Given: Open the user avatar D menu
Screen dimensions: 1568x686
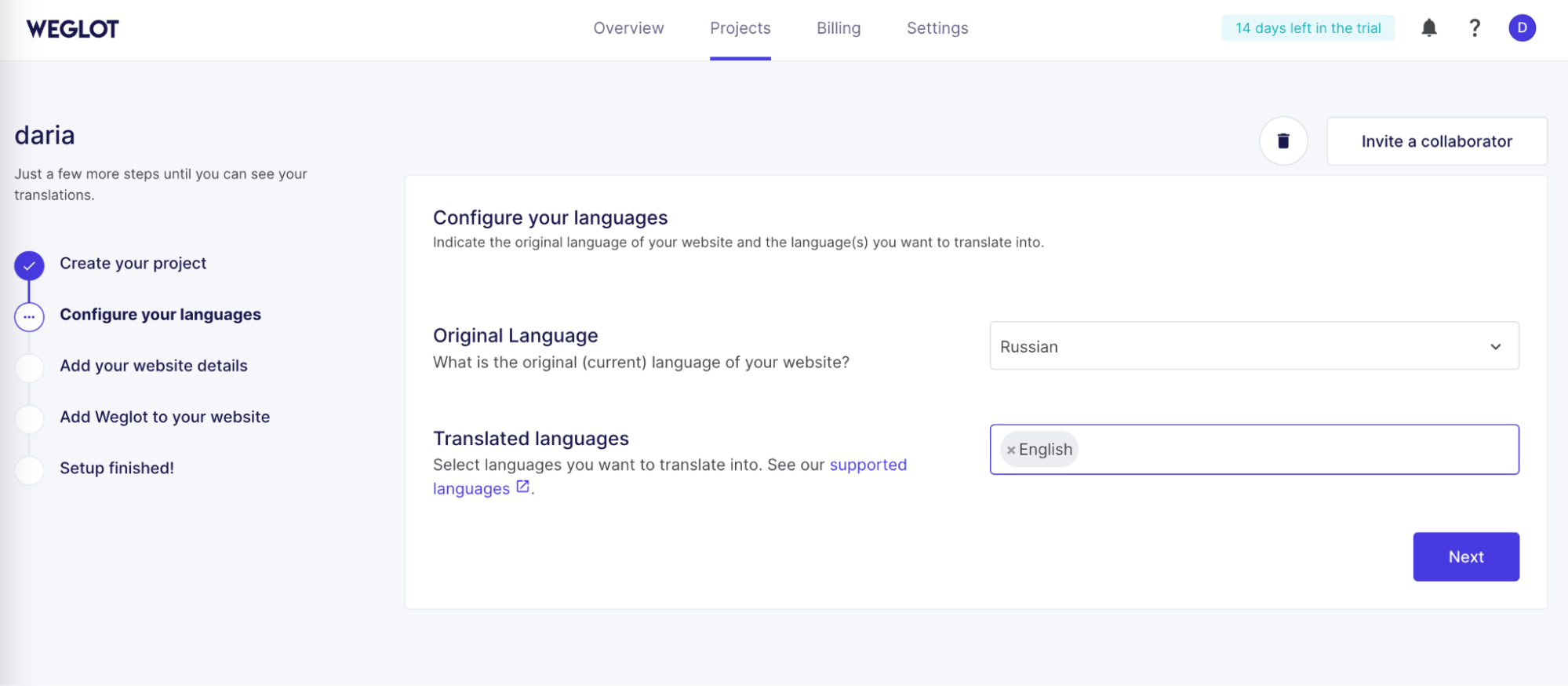Looking at the screenshot, I should click(x=1522, y=28).
